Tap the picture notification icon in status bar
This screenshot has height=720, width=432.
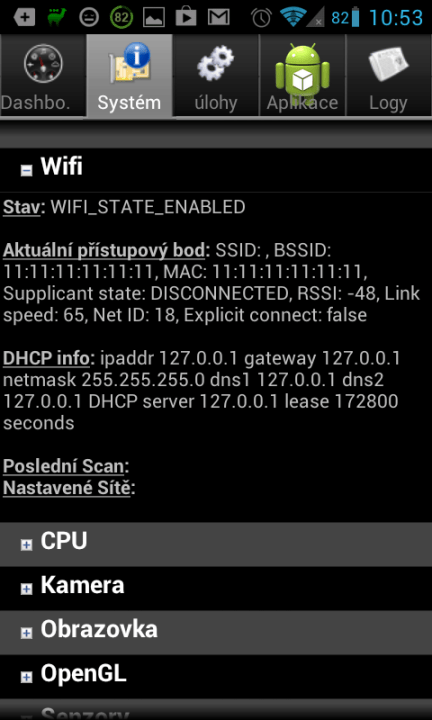tap(154, 17)
